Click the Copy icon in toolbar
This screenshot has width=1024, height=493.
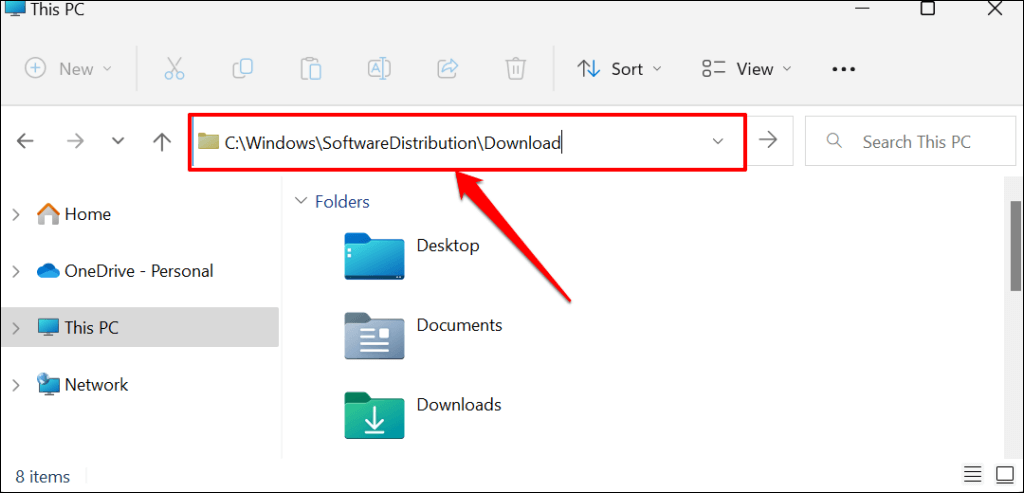[242, 68]
